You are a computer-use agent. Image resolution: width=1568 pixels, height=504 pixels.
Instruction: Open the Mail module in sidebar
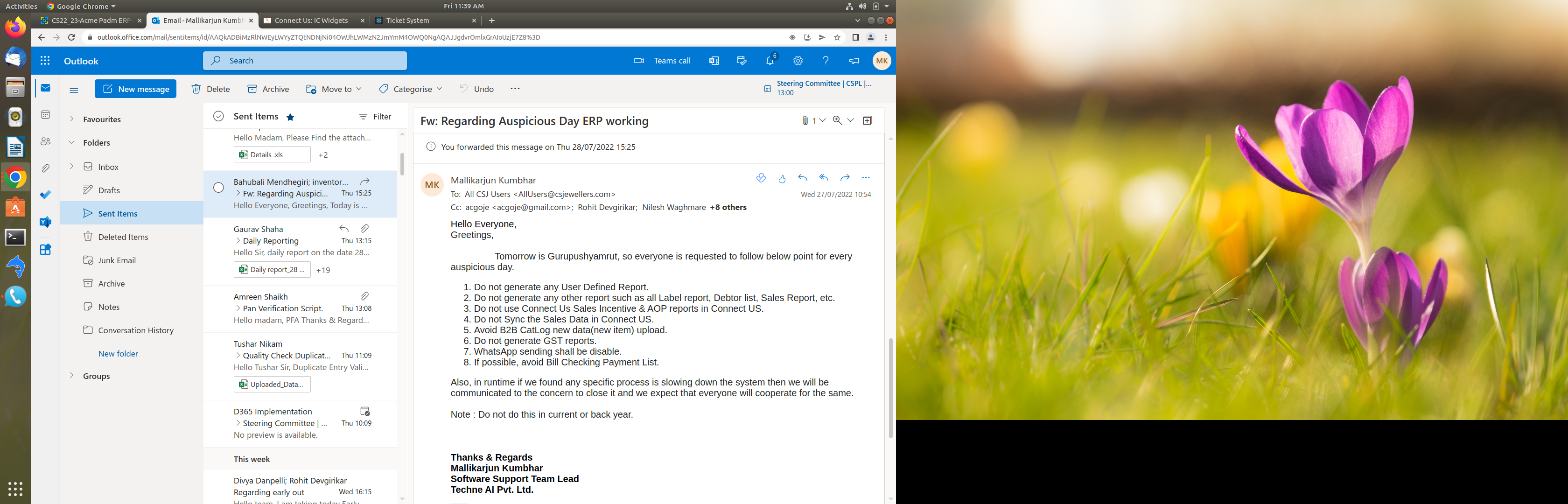(x=46, y=88)
